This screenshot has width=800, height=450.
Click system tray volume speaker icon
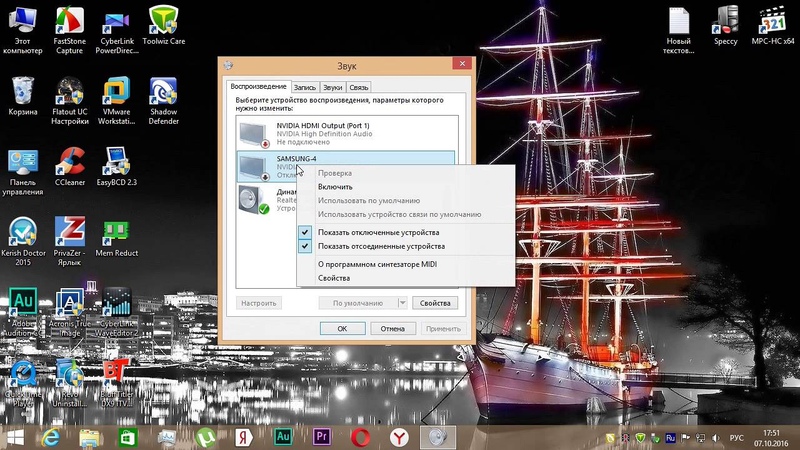click(x=715, y=438)
